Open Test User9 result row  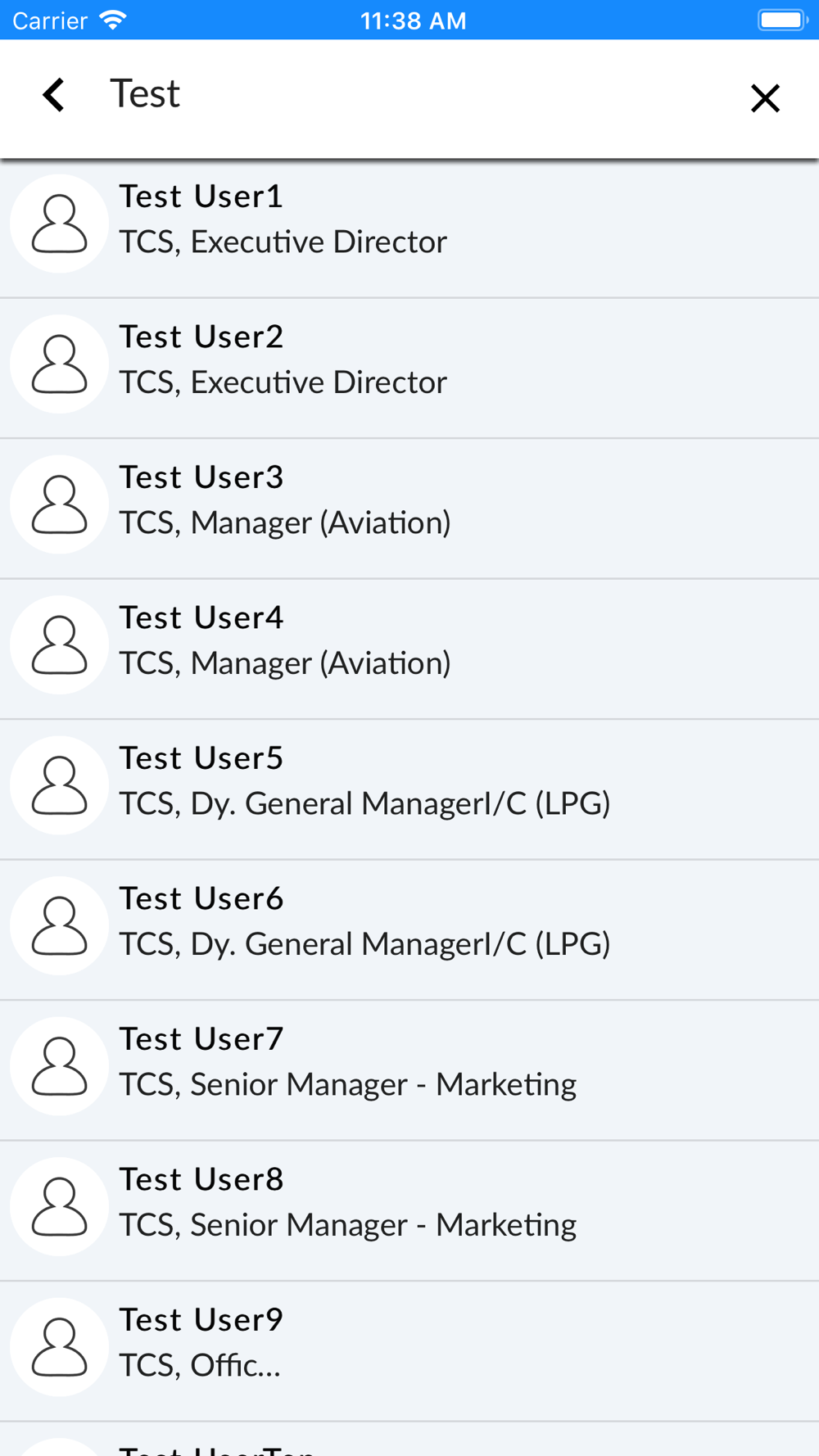[x=409, y=1351]
